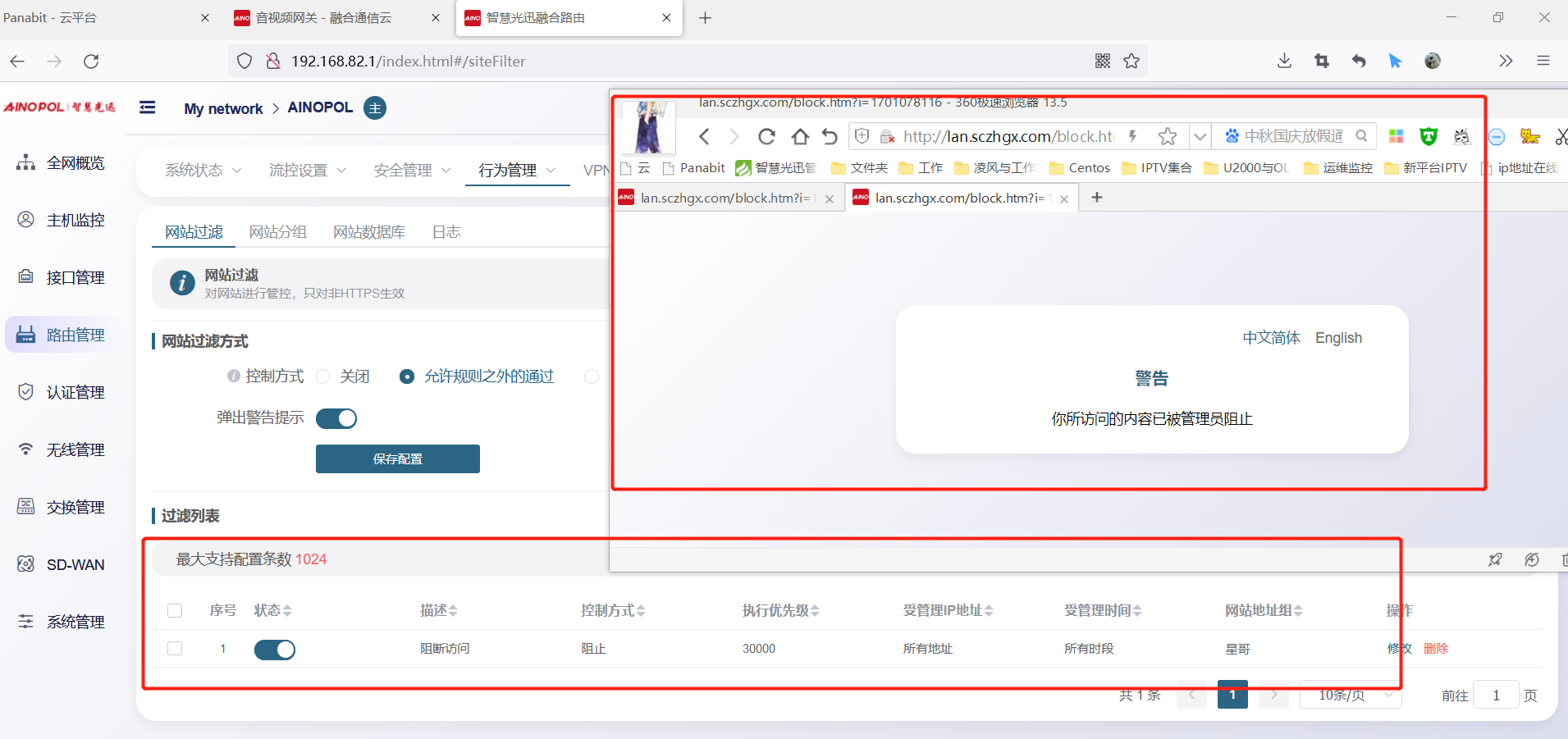Click the 删除 link for rule 1

(1436, 649)
